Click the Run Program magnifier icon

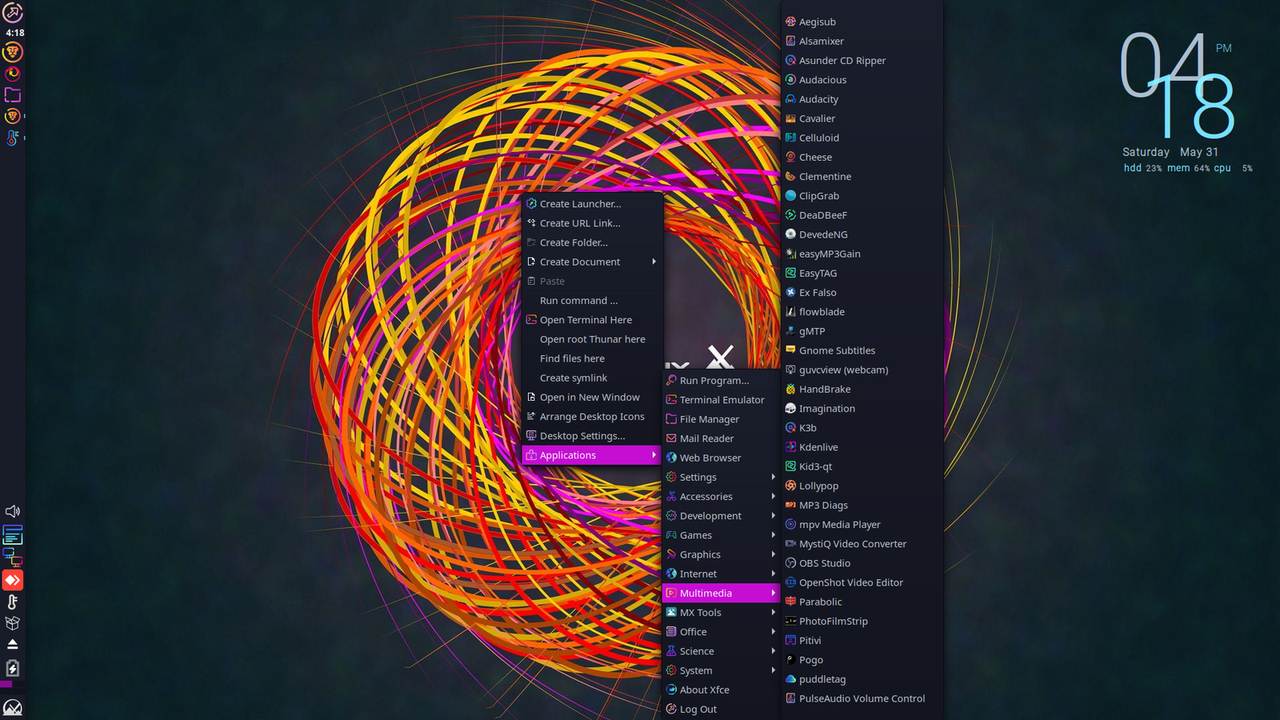(671, 380)
